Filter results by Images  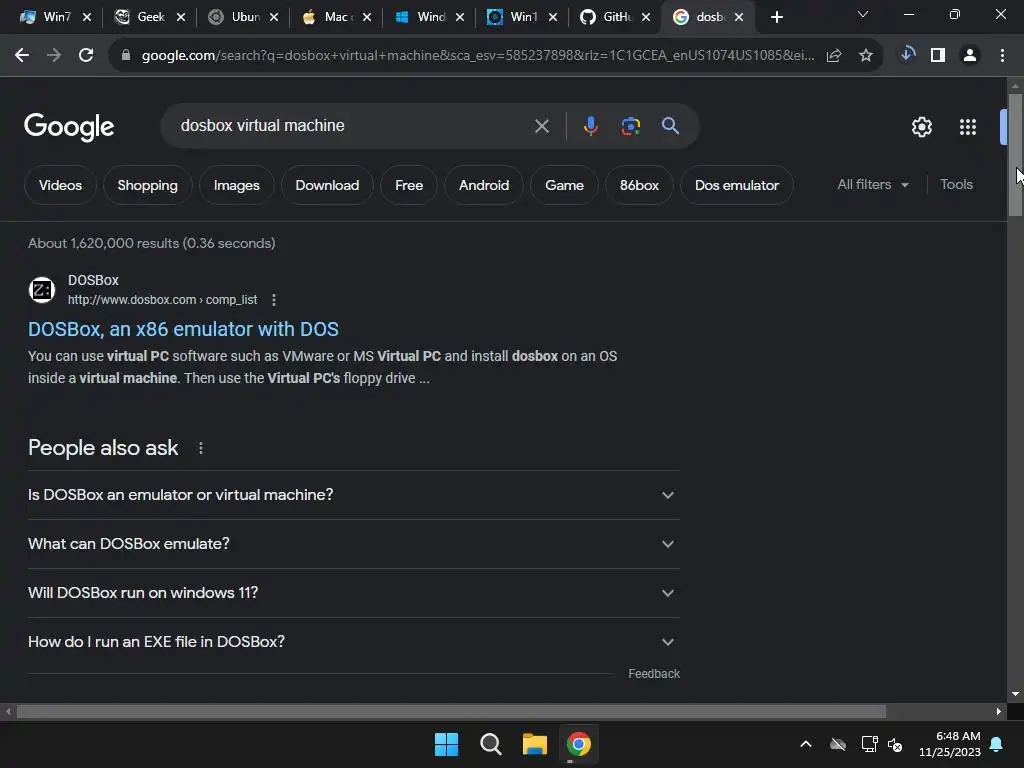236,185
